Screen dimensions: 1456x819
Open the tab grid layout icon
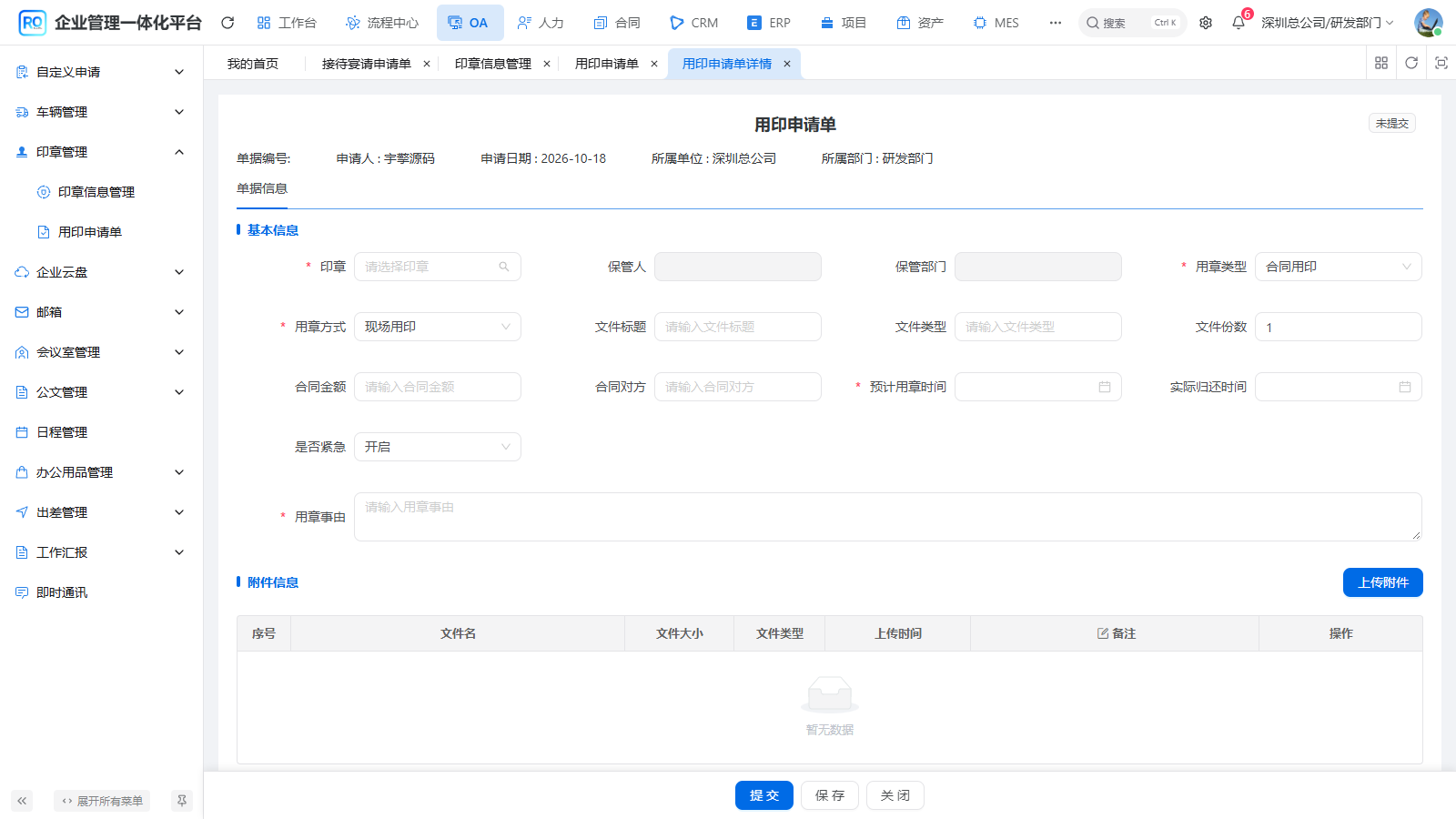pyautogui.click(x=1381, y=63)
